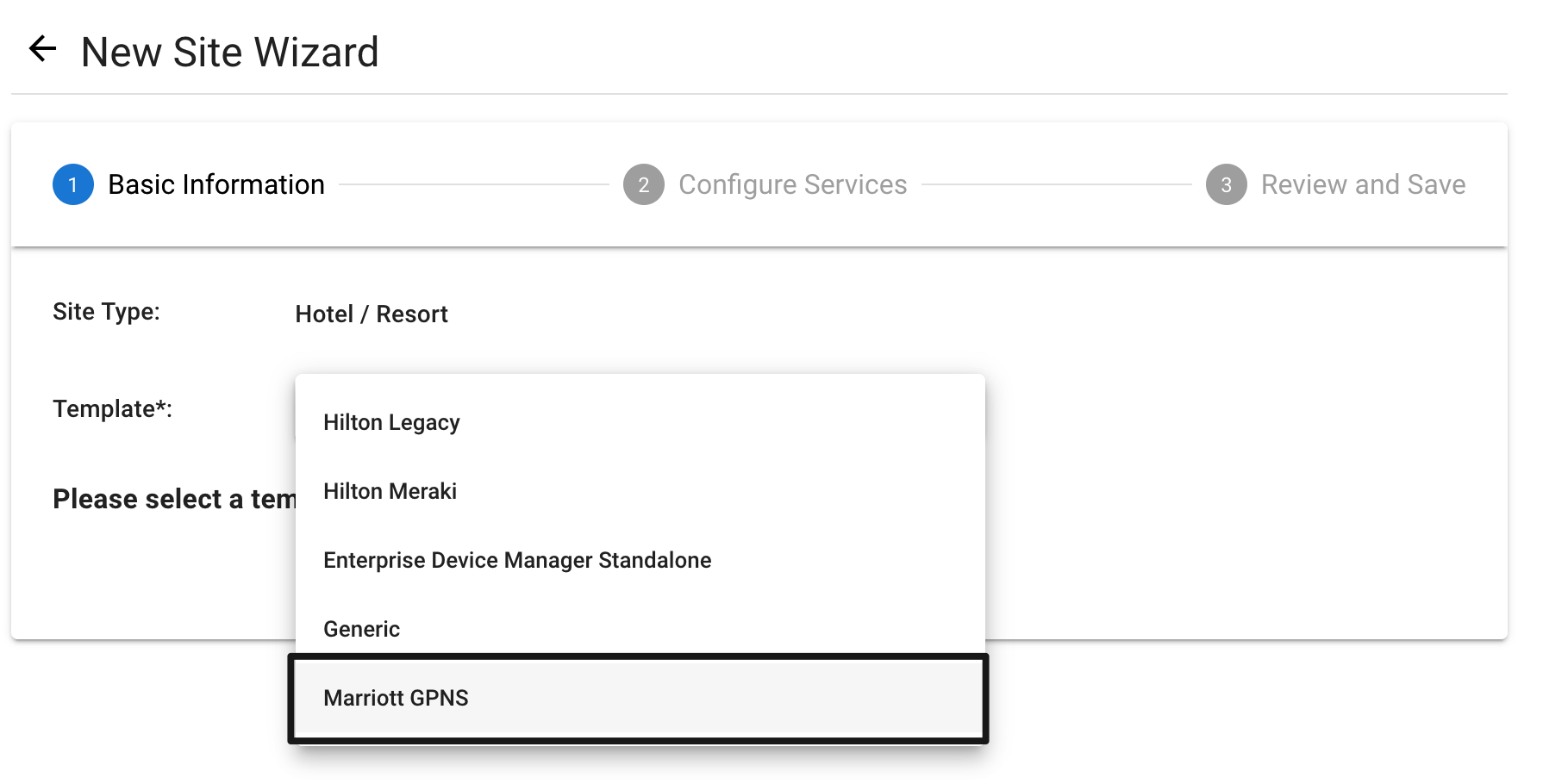Select the Marriott GPNS template
Image resolution: width=1543 pixels, height=784 pixels.
click(639, 698)
